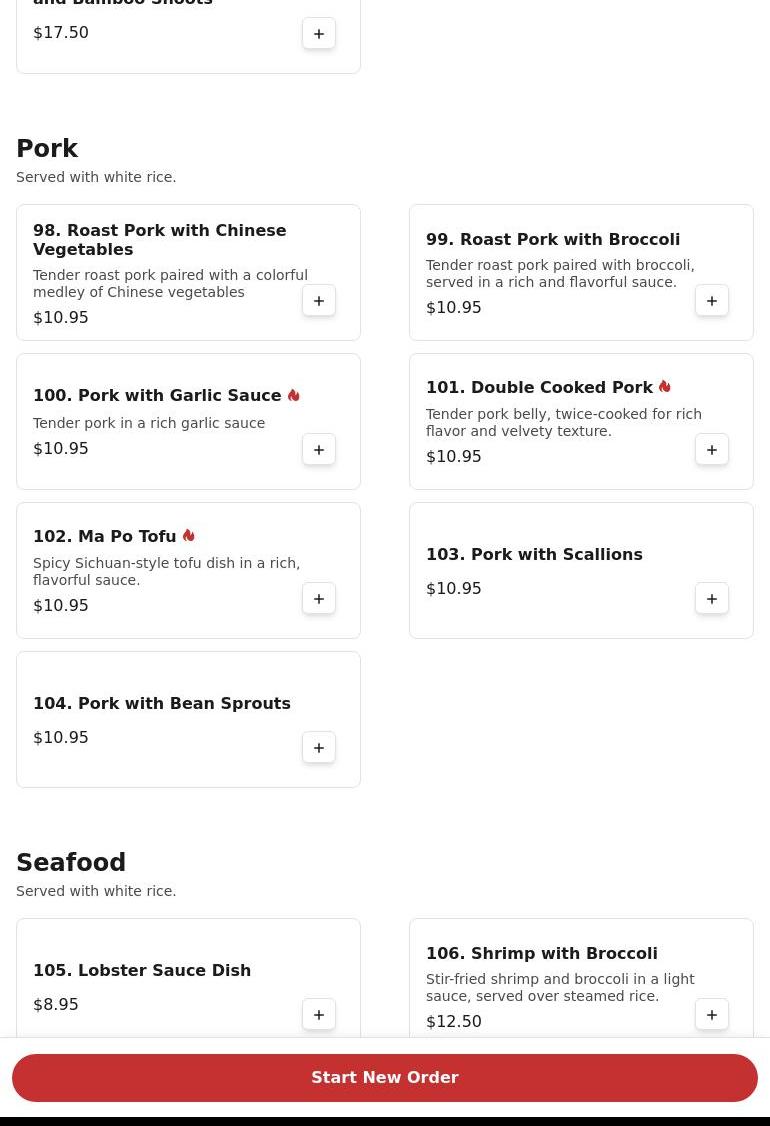Open 100. Pork with Garlic Sauce title
This screenshot has height=1126, width=770.
(x=157, y=396)
